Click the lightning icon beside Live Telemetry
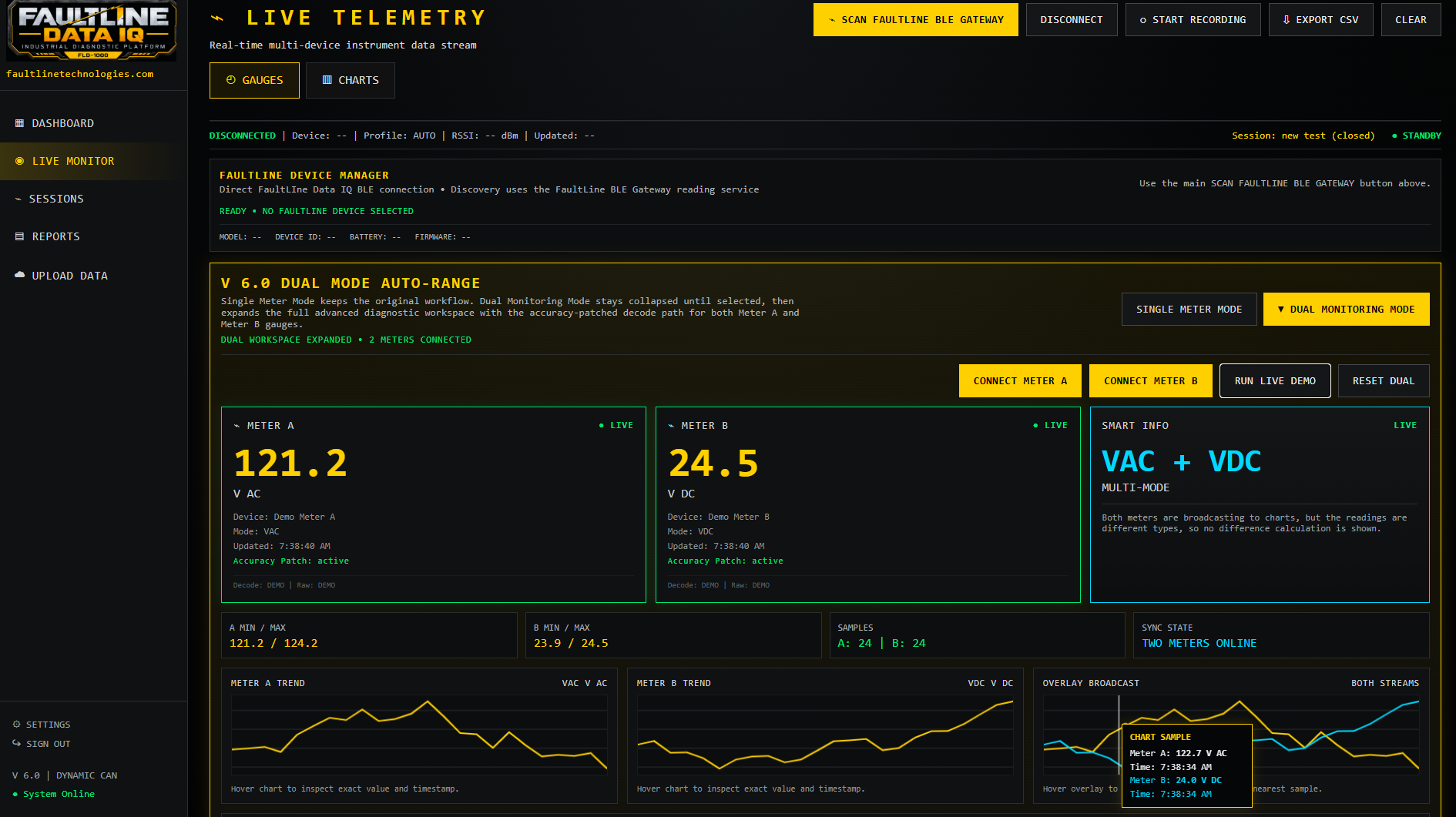The height and width of the screenshot is (817, 1456). click(x=218, y=18)
